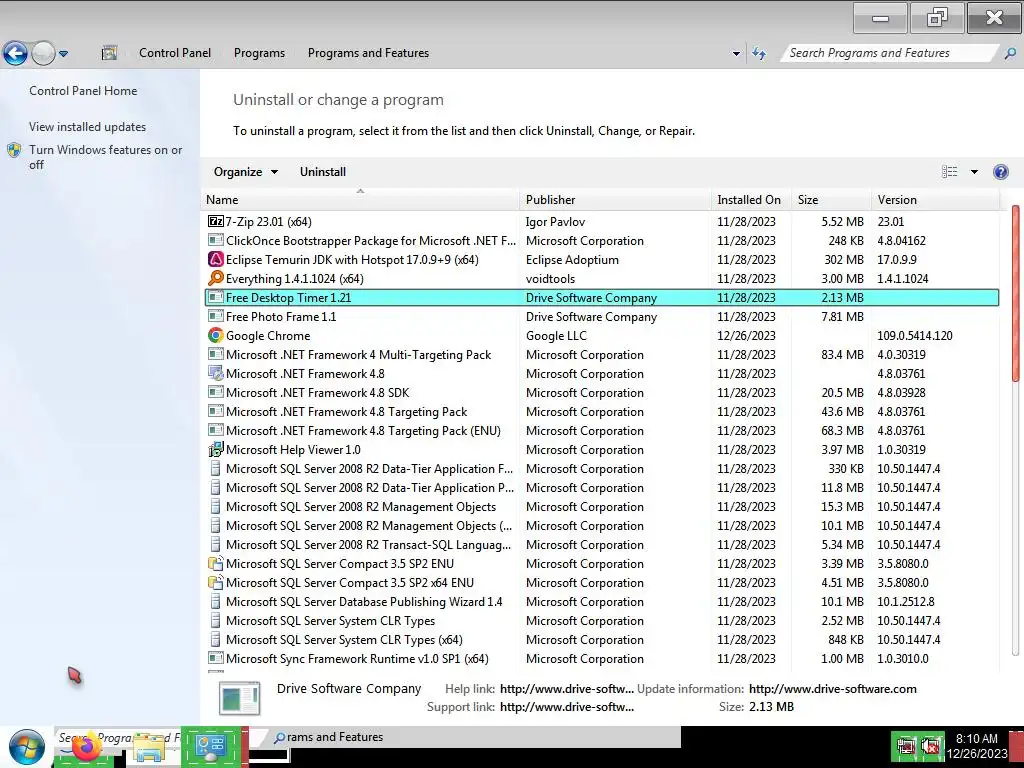
Task: Click version 109.0.5414.120 cell
Action: (x=915, y=336)
